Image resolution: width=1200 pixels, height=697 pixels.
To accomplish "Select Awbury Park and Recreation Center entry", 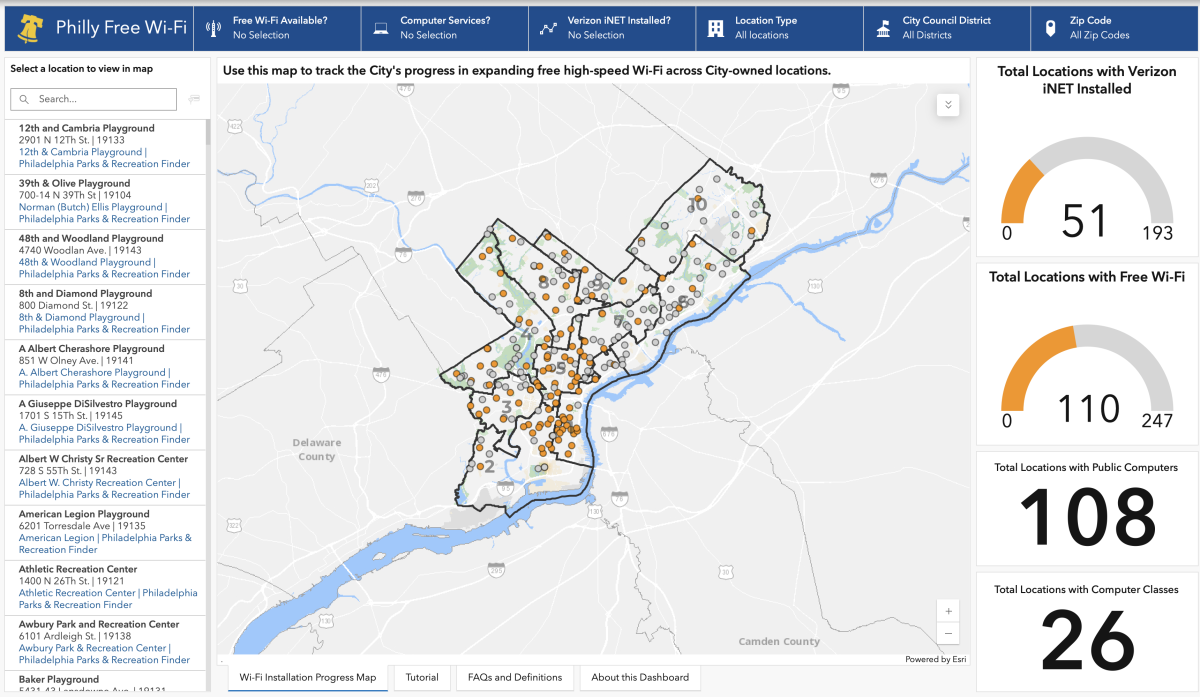I will pyautogui.click(x=105, y=641).
